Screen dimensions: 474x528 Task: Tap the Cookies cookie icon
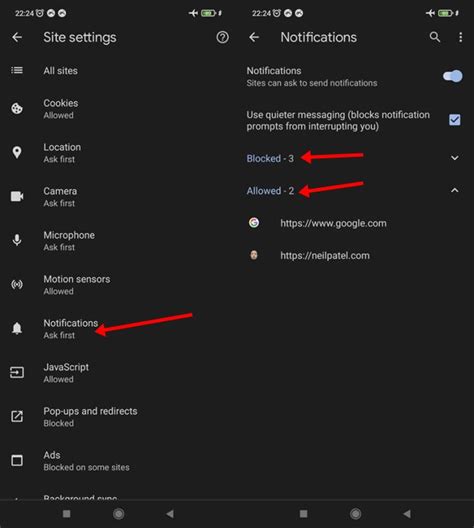click(17, 108)
